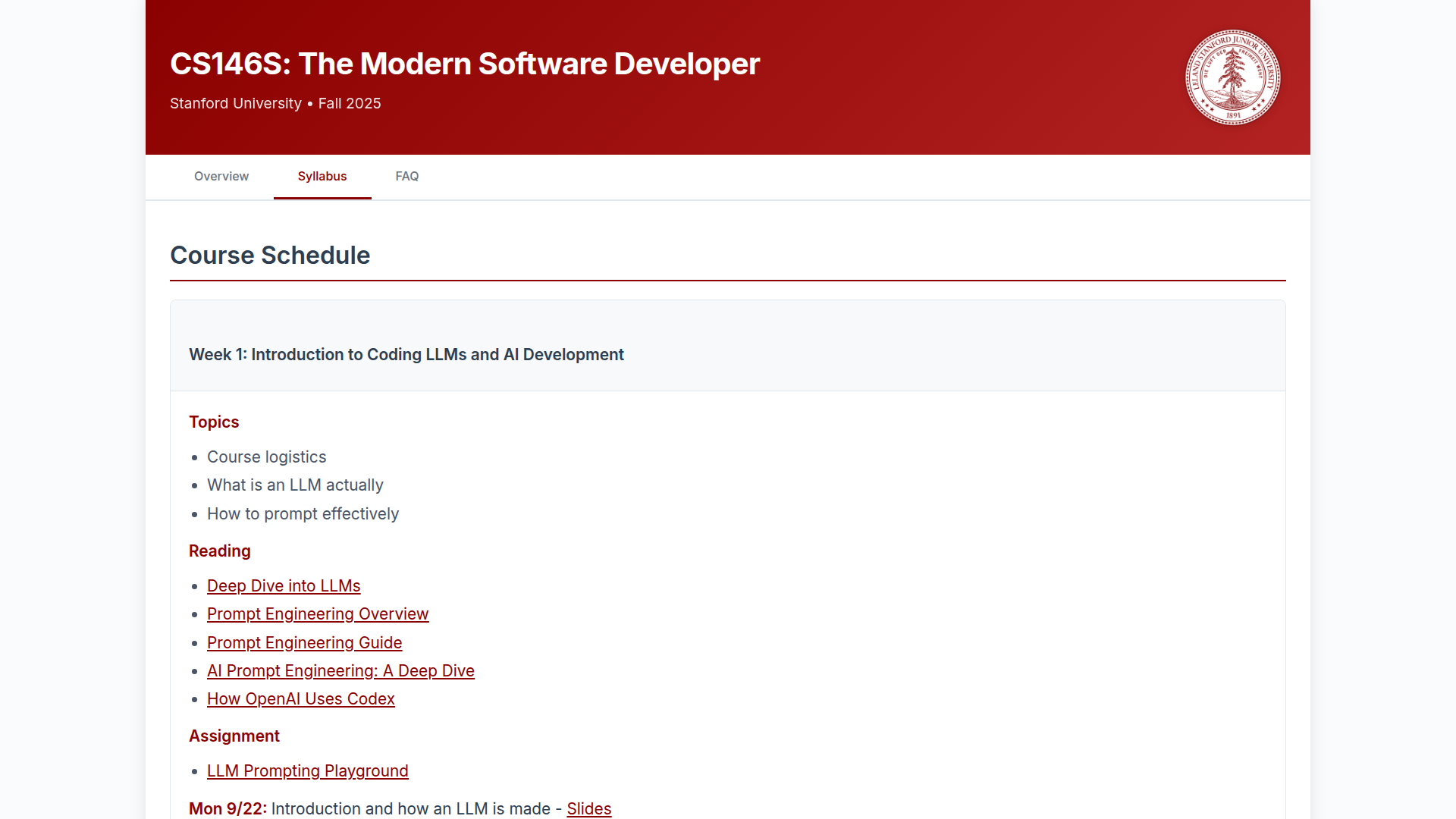Open the Deep Dive into LLMs reading

(x=284, y=585)
